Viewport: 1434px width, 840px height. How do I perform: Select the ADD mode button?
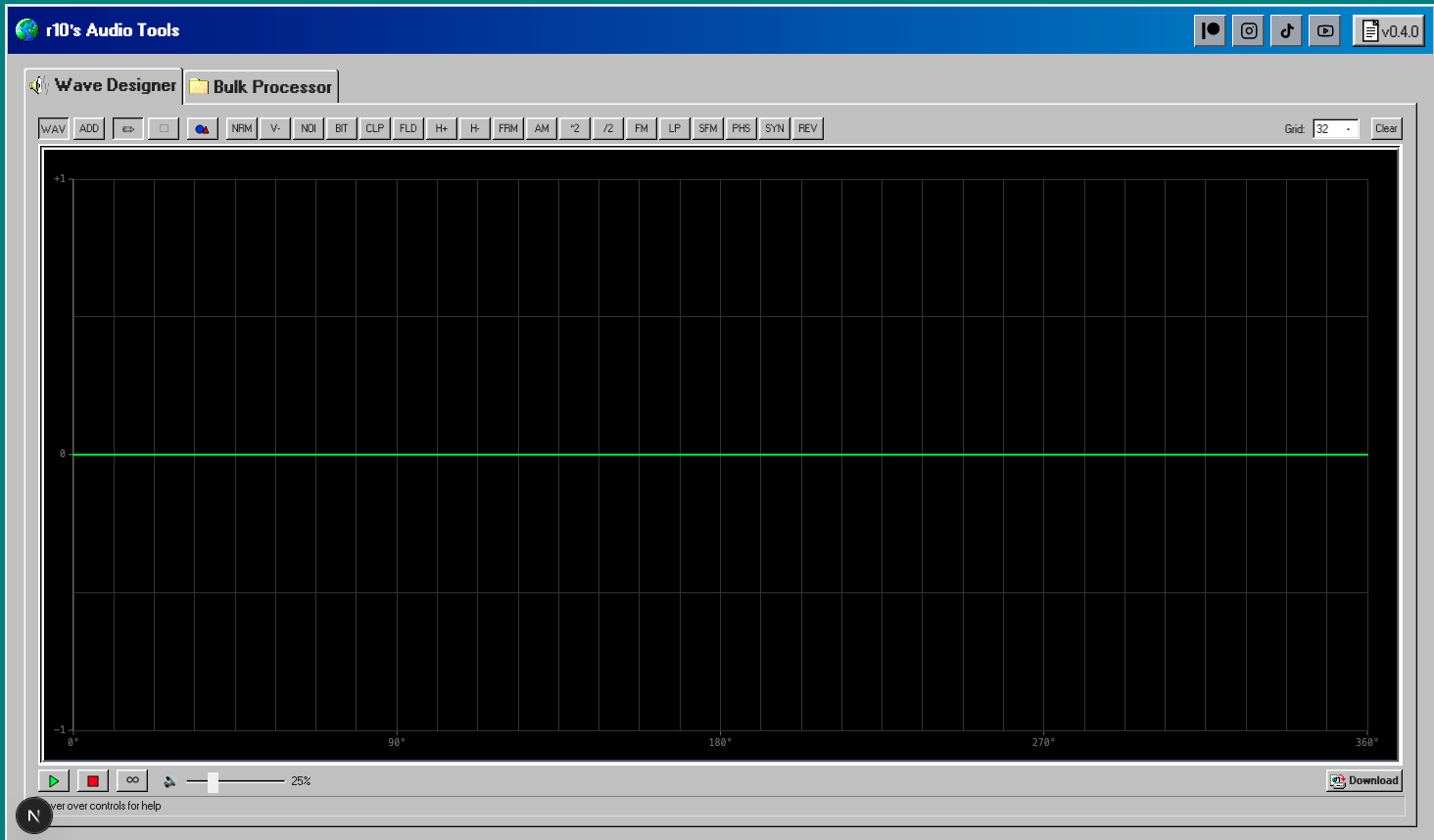tap(89, 128)
